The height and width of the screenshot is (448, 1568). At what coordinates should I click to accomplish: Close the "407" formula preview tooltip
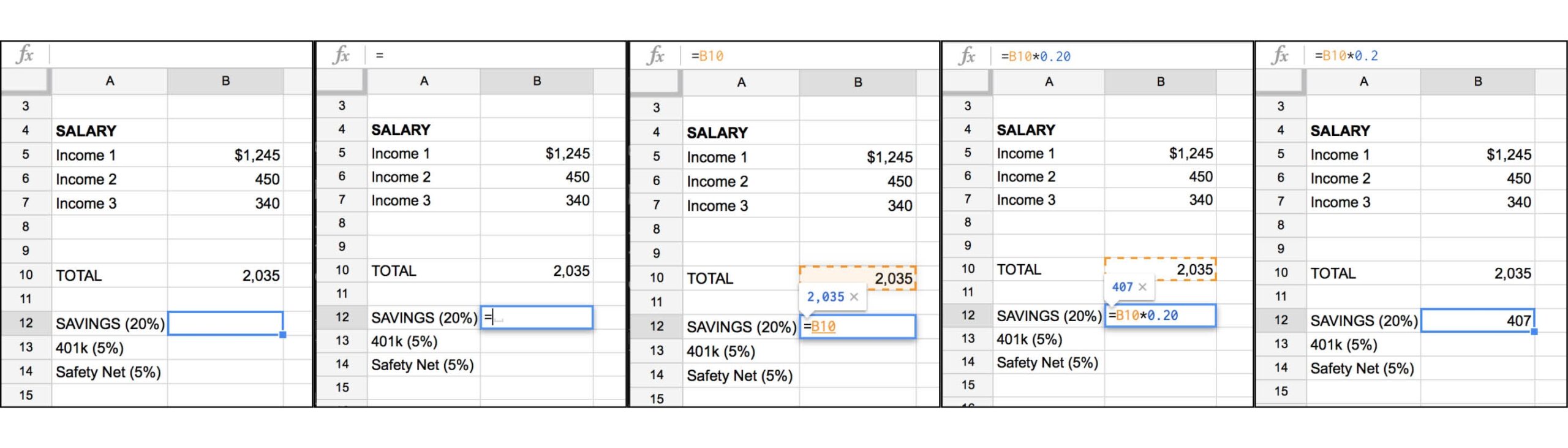pos(1142,287)
